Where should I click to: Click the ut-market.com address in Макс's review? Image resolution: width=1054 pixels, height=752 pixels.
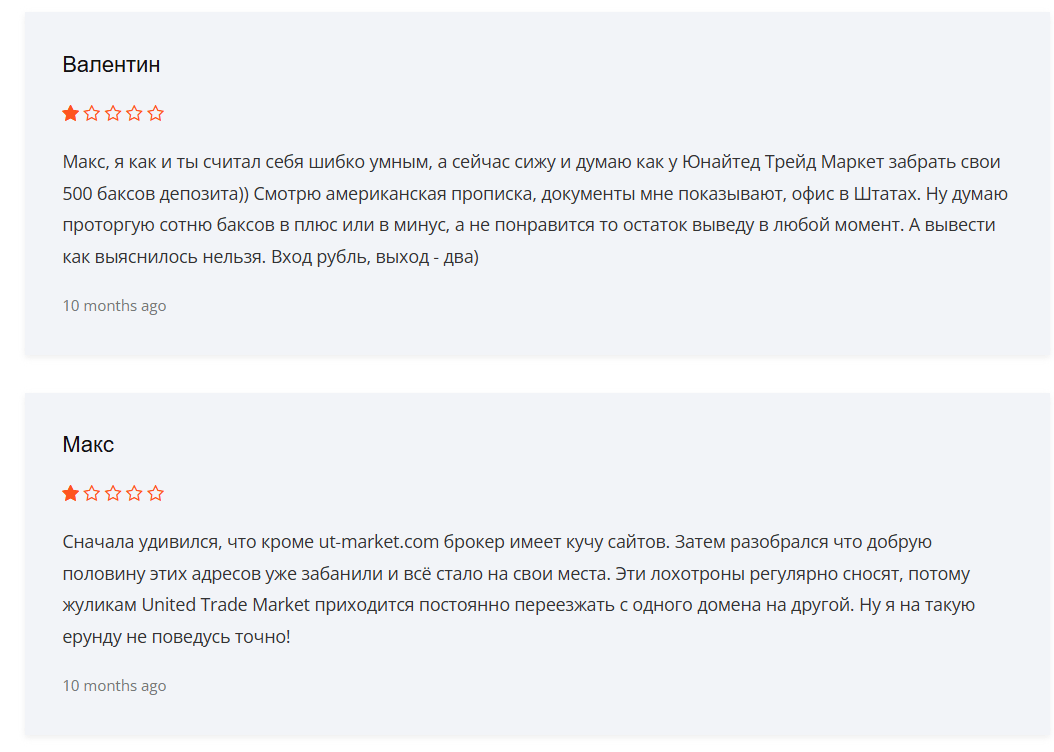pyautogui.click(x=379, y=543)
